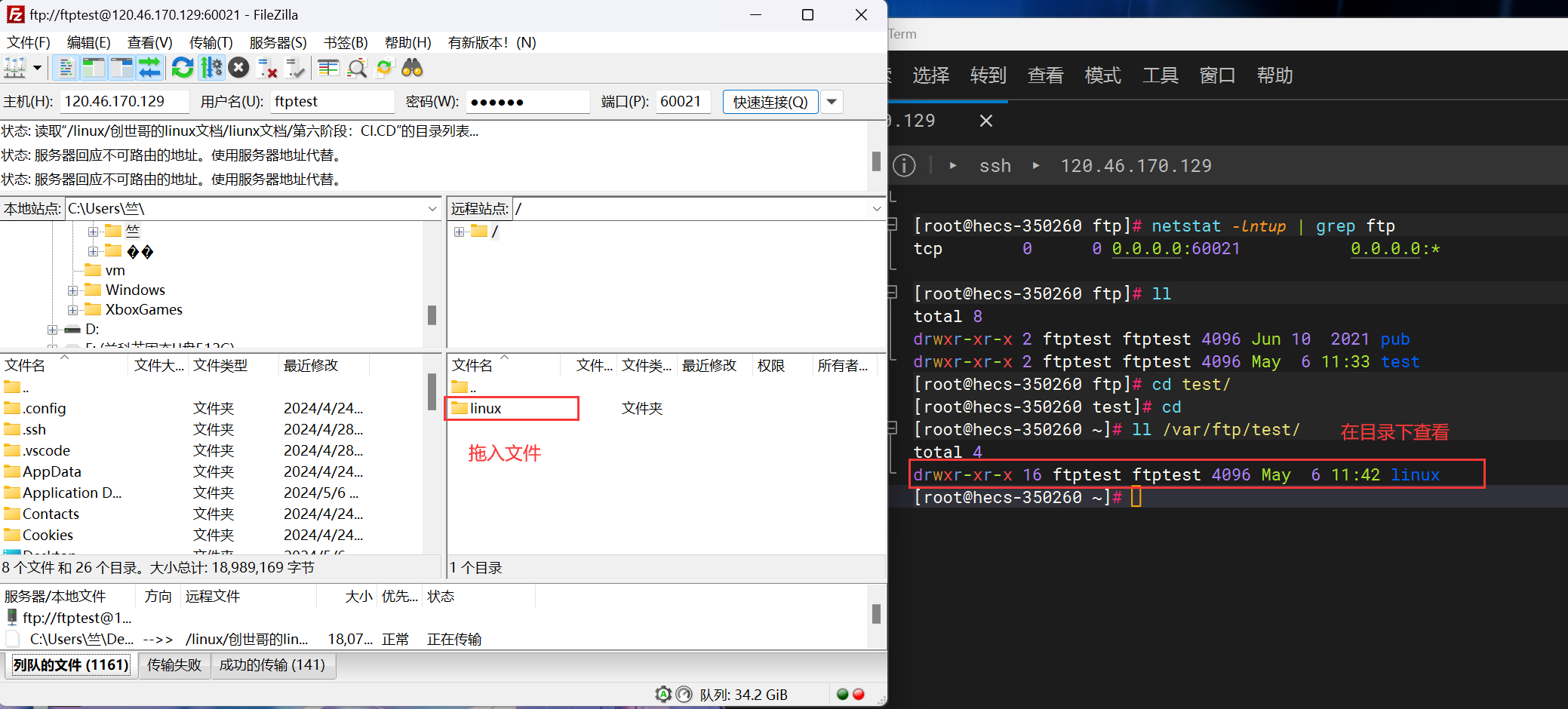Open the 编辑(E) menu
Viewport: 1568px width, 709px height.
coord(88,42)
